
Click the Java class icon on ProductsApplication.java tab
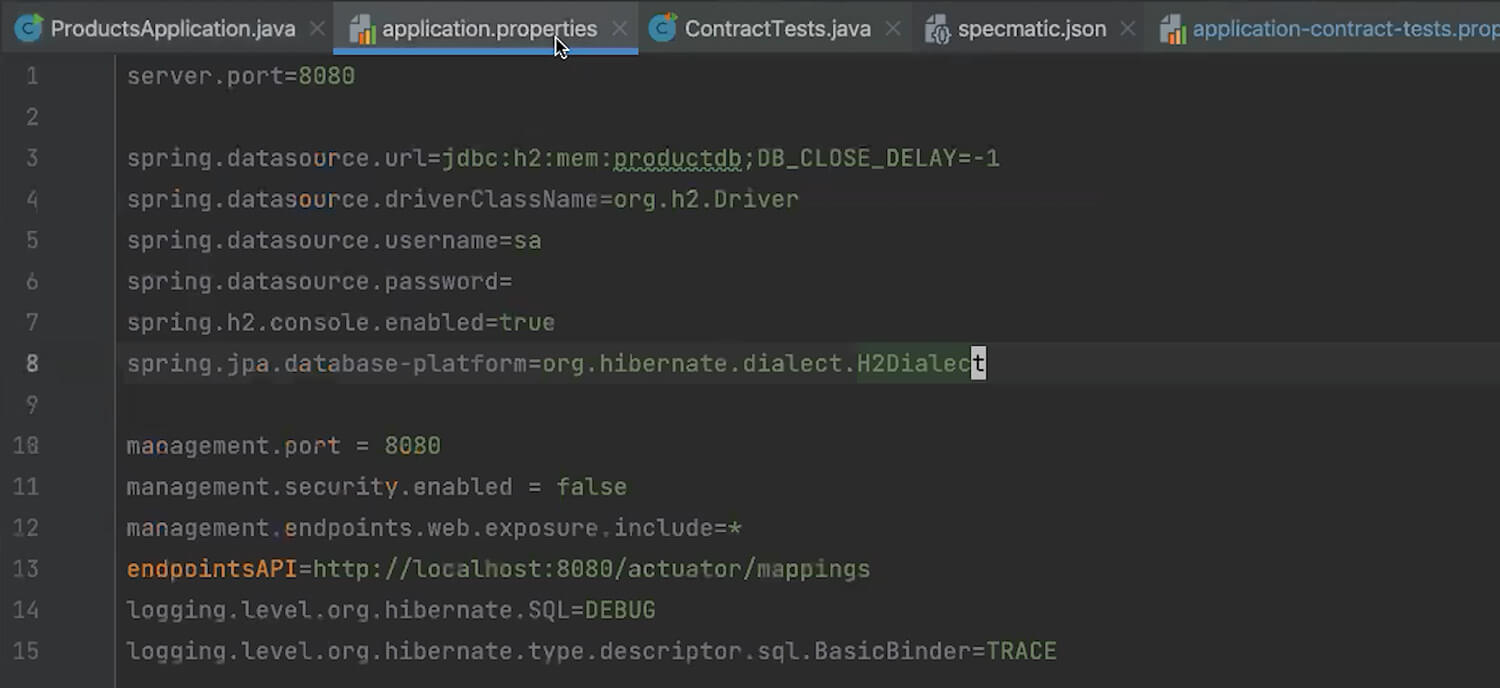click(x=29, y=28)
